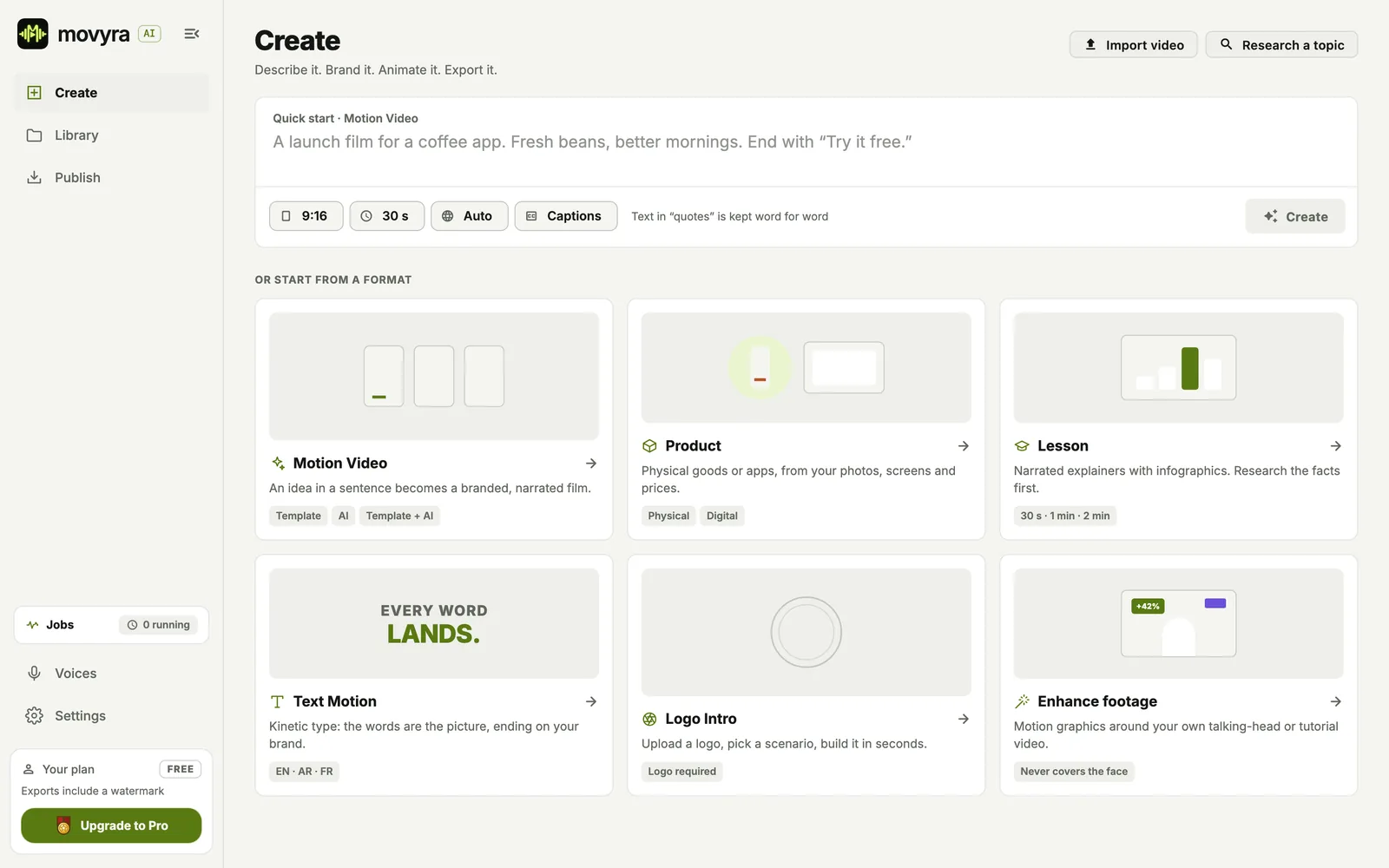Go to Publish in the sidebar
The width and height of the screenshot is (1389, 868).
[112, 178]
